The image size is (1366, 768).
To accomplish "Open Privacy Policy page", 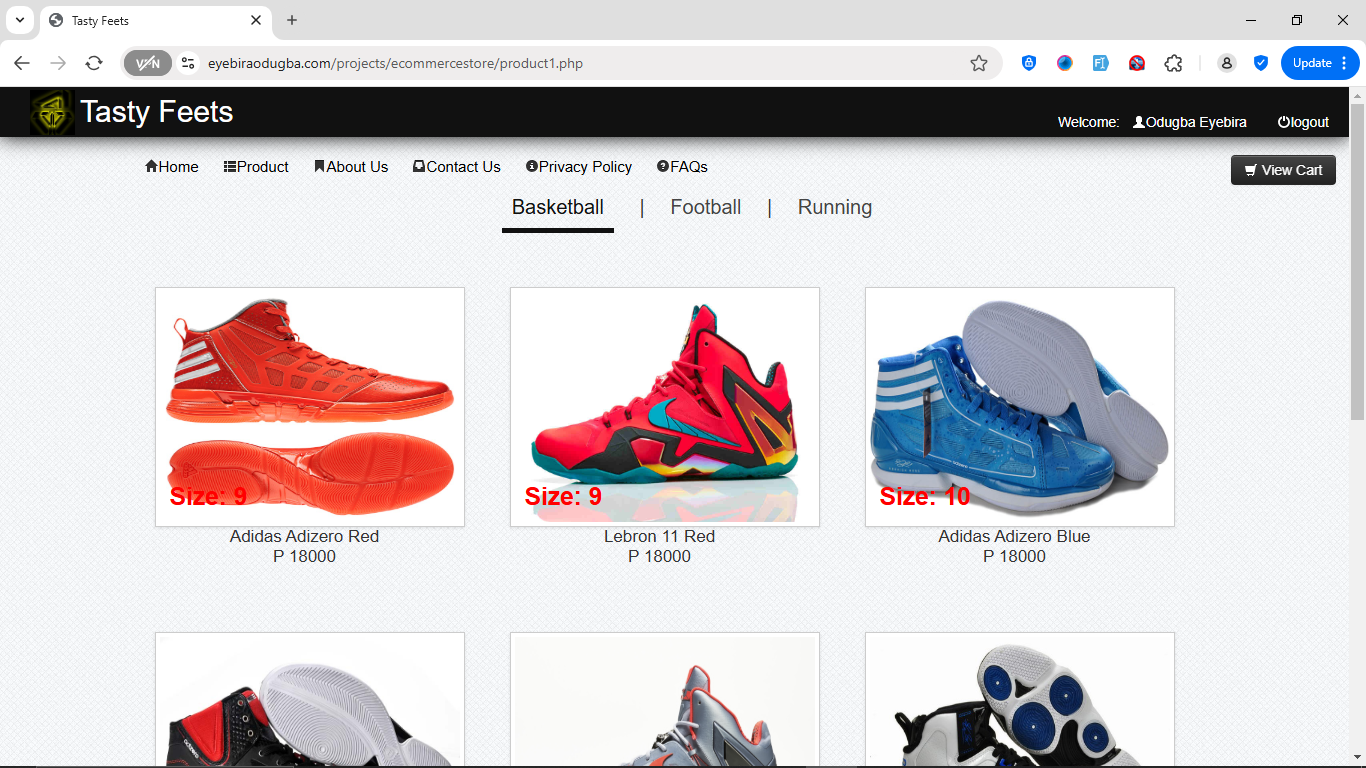I will (x=579, y=167).
